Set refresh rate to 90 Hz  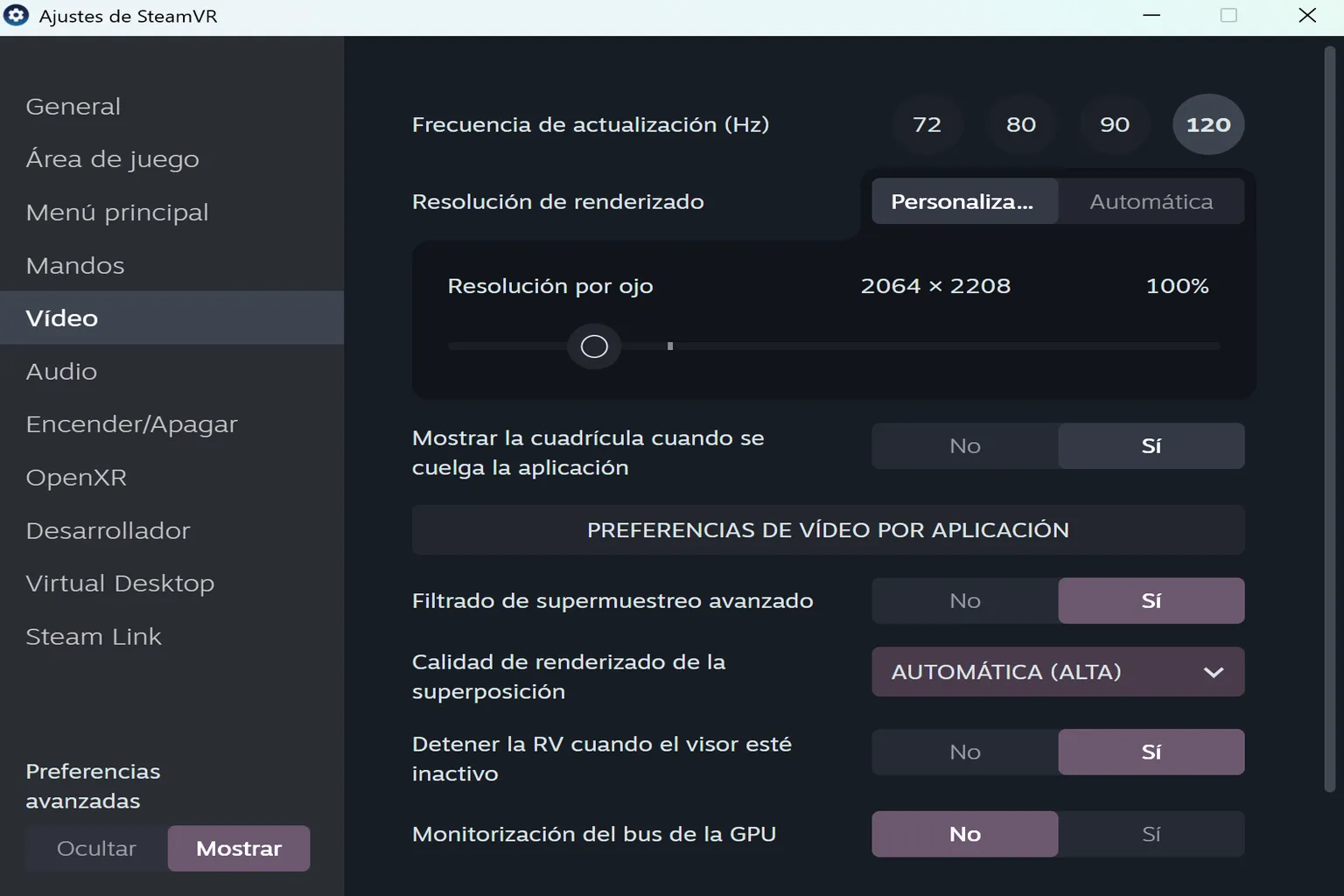click(x=1115, y=124)
